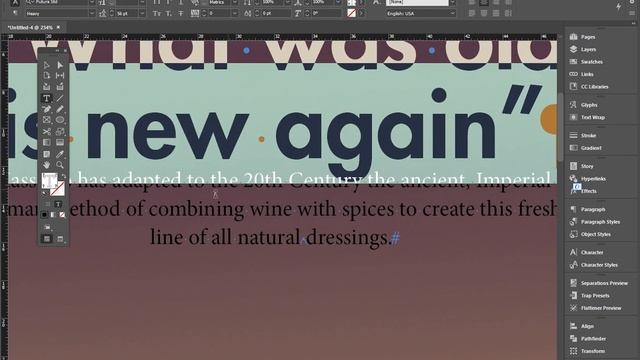Viewport: 640px width, 360px height.
Task: Open the Stroke panel icon
Action: coord(573,135)
